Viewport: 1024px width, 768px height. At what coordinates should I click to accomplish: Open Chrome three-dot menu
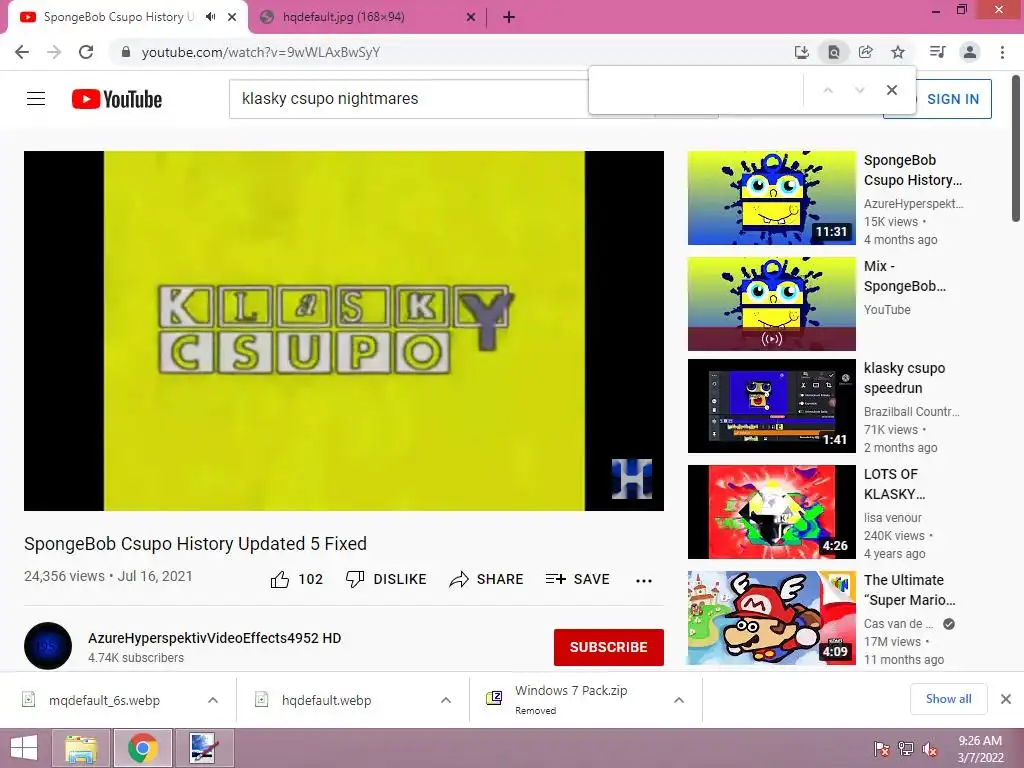[1002, 52]
